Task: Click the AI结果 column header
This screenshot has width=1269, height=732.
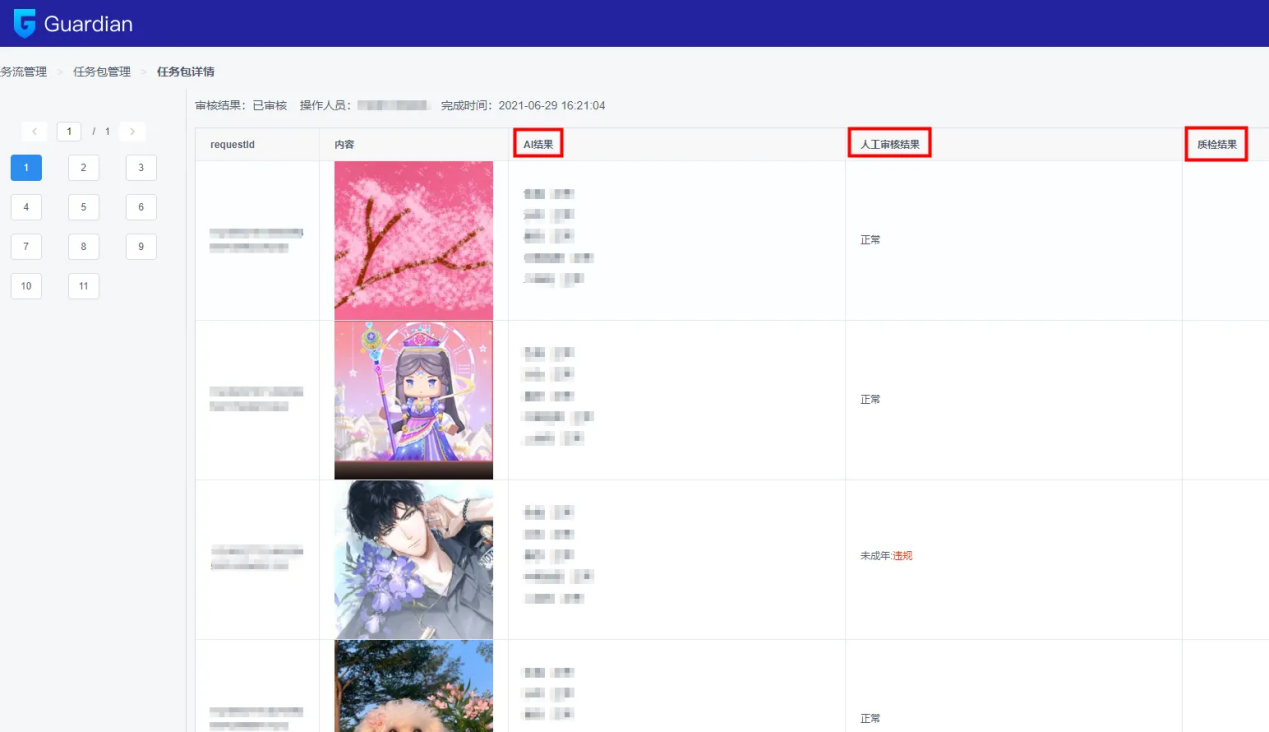Action: point(538,144)
